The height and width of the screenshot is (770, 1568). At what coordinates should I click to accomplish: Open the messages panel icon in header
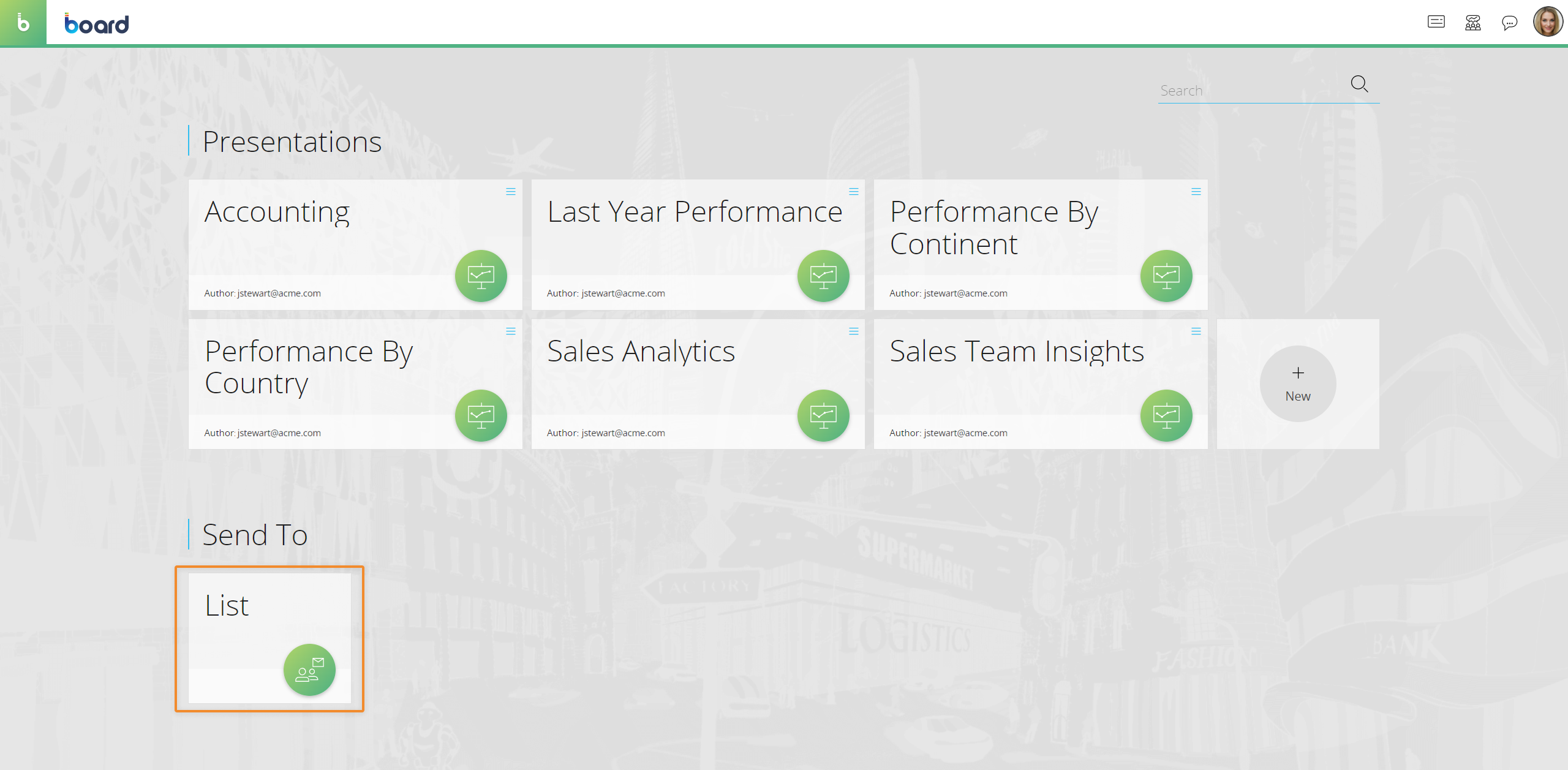pyautogui.click(x=1436, y=23)
